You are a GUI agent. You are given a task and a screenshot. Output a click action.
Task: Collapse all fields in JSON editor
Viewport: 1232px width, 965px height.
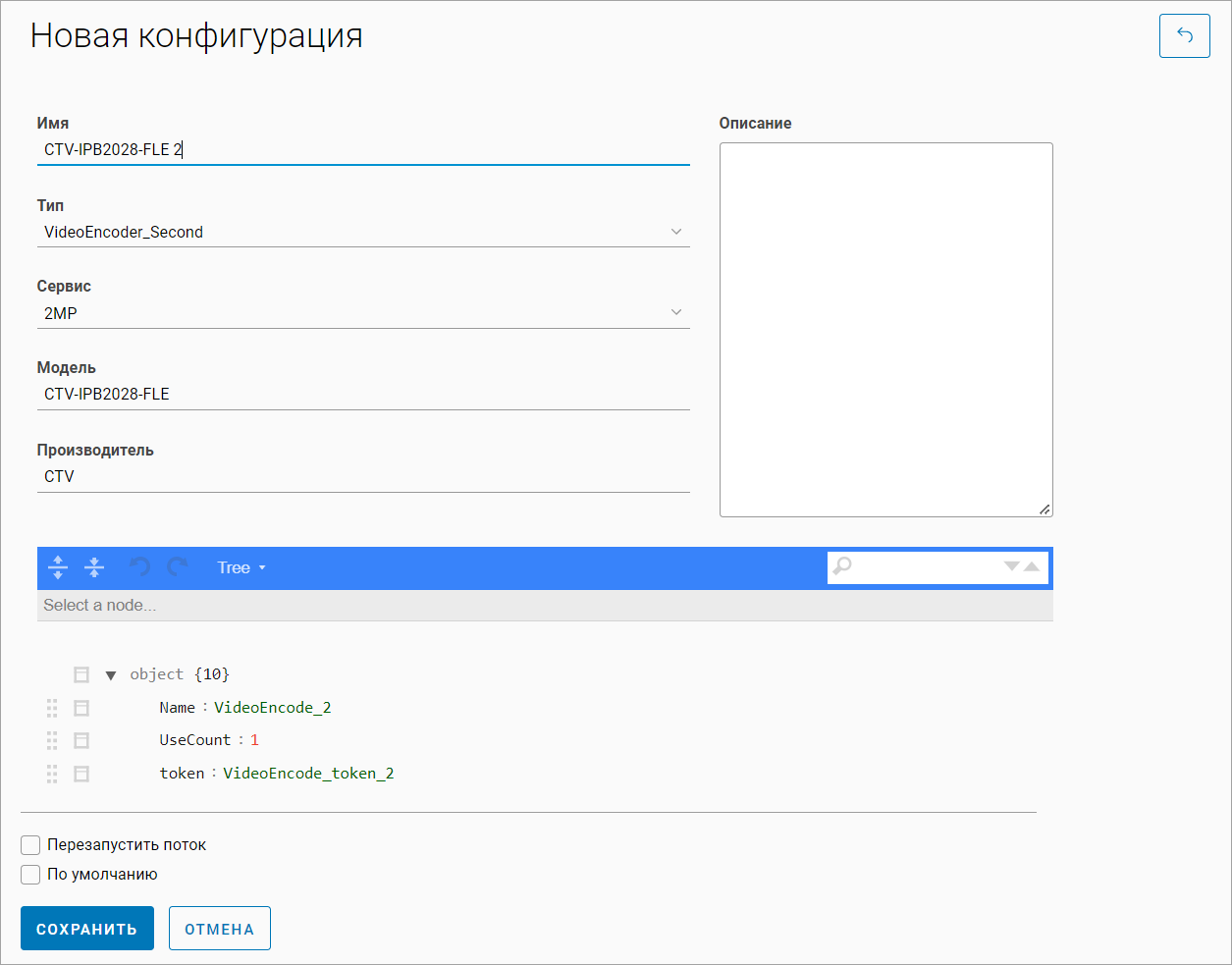94,567
